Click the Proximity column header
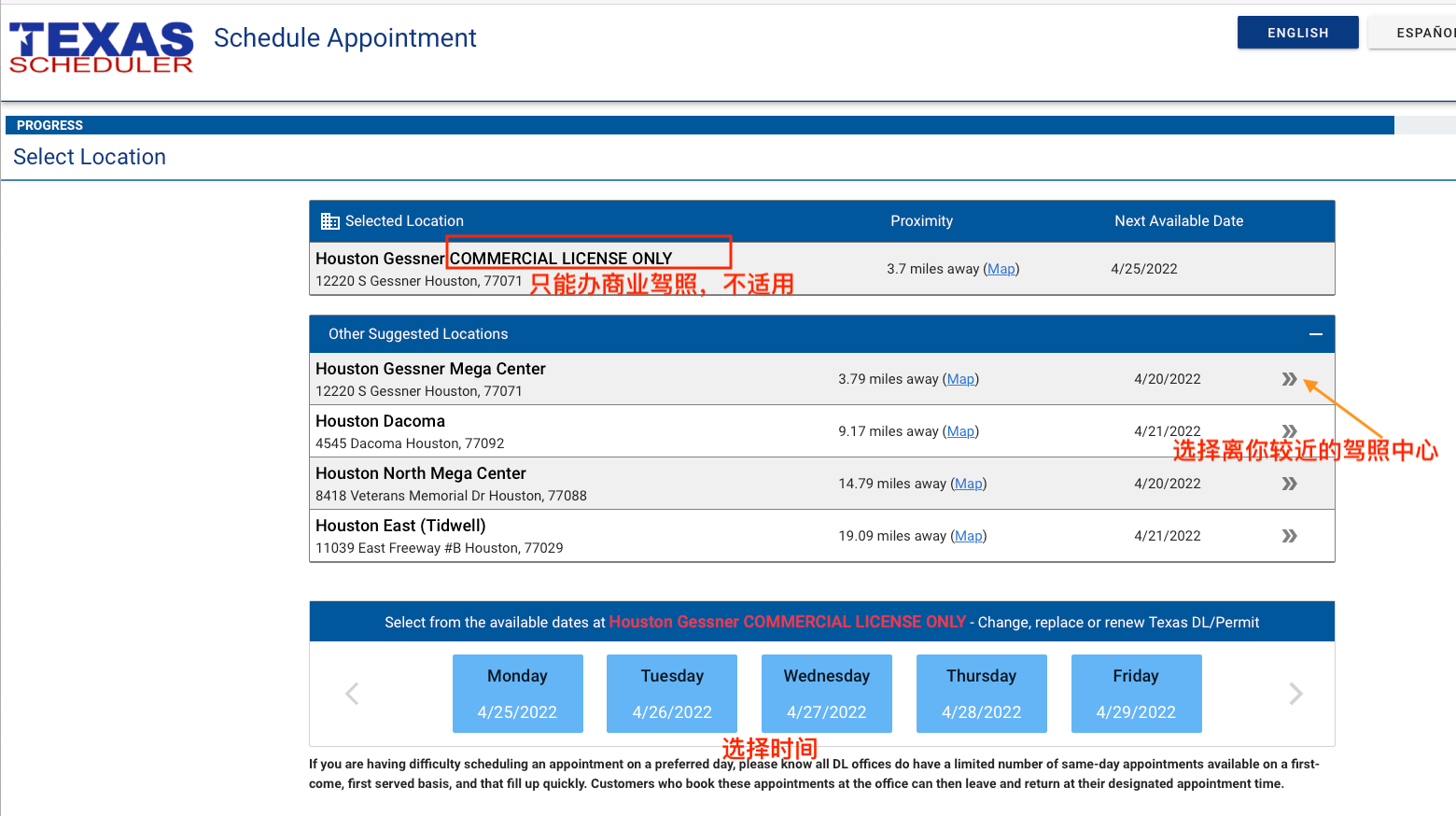 (921, 221)
